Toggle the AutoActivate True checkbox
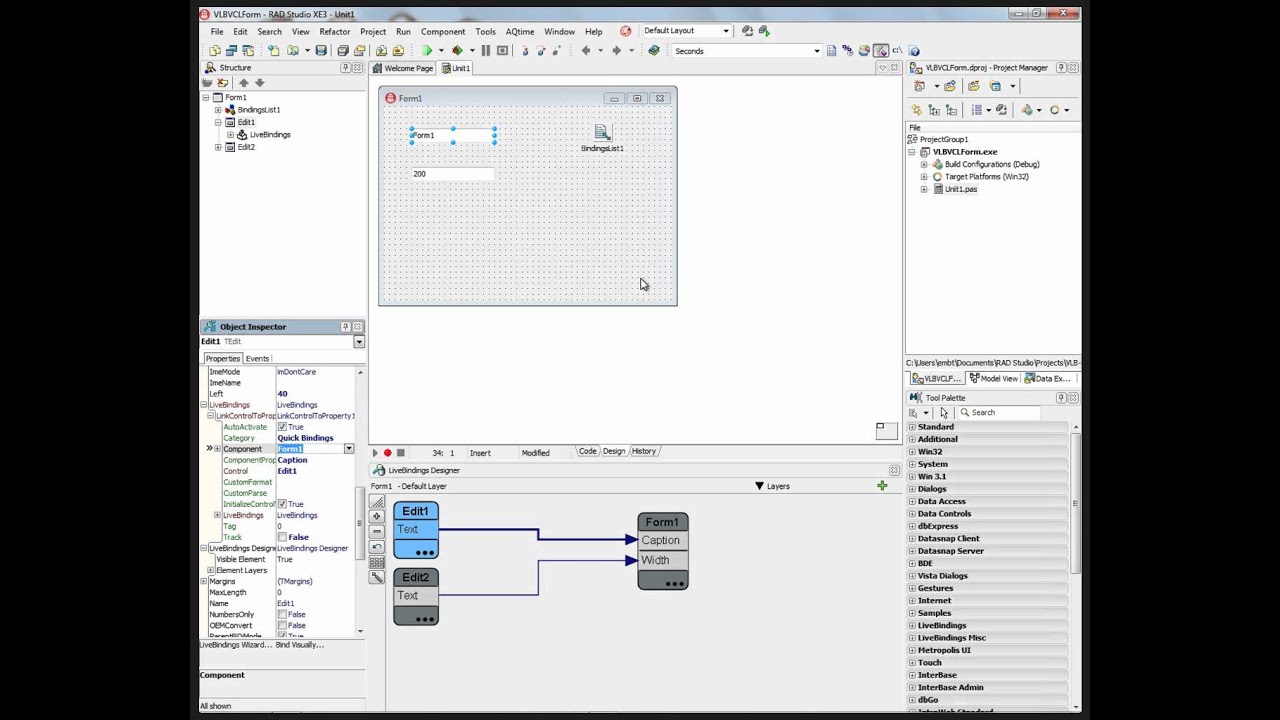Screen dimensions: 1280x720 (x=282, y=427)
